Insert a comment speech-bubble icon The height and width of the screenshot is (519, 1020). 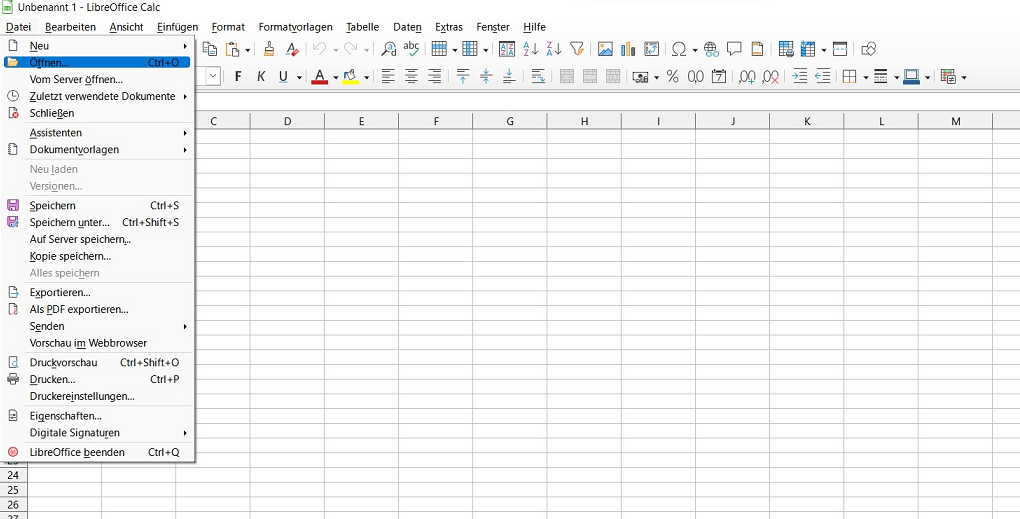734,49
